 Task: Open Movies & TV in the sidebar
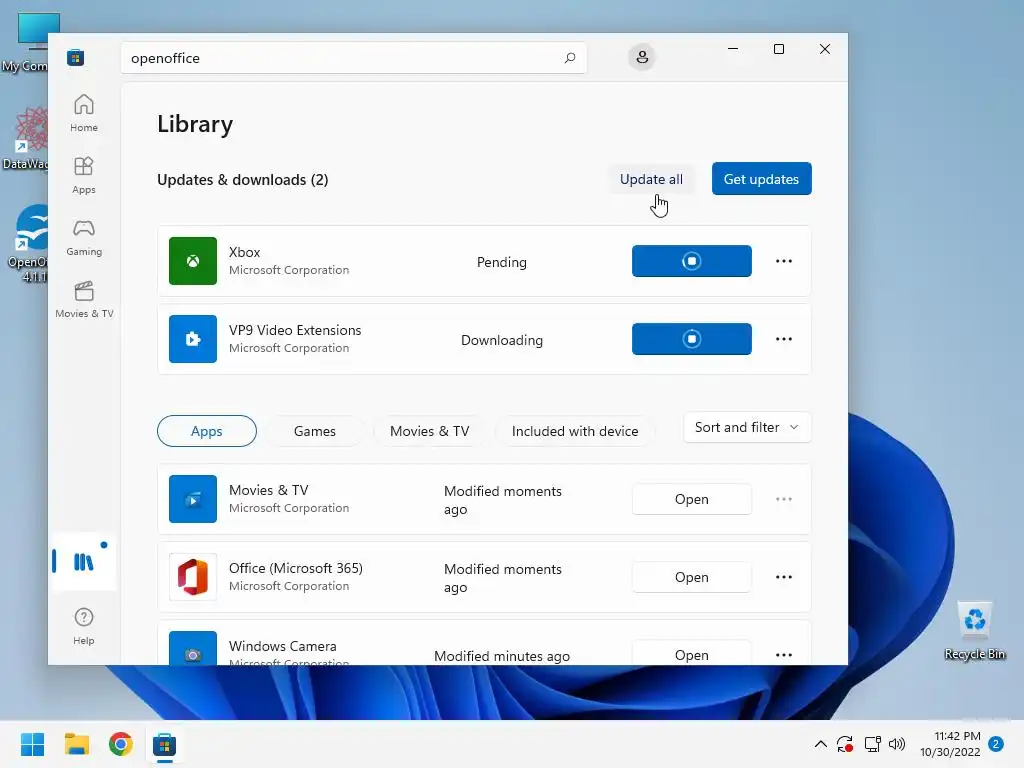[84, 299]
